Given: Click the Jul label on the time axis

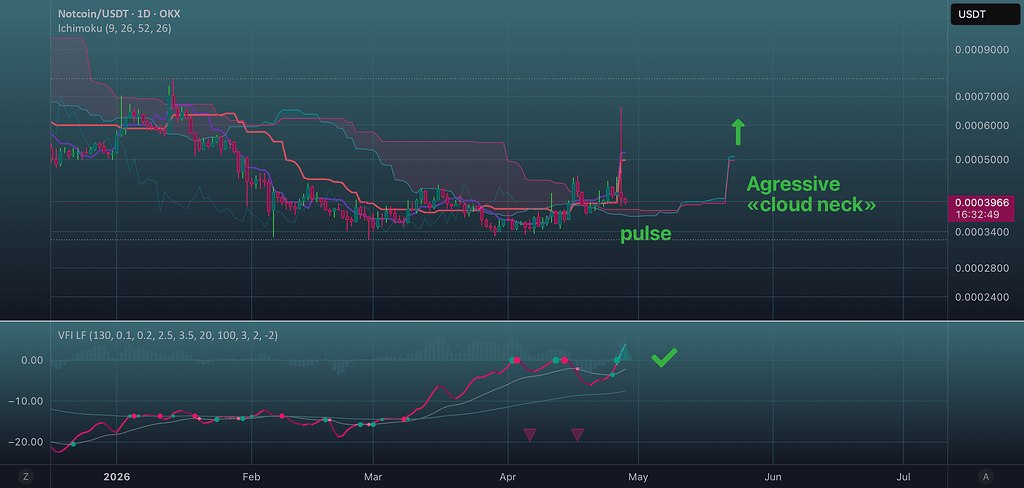Looking at the screenshot, I should coord(904,476).
